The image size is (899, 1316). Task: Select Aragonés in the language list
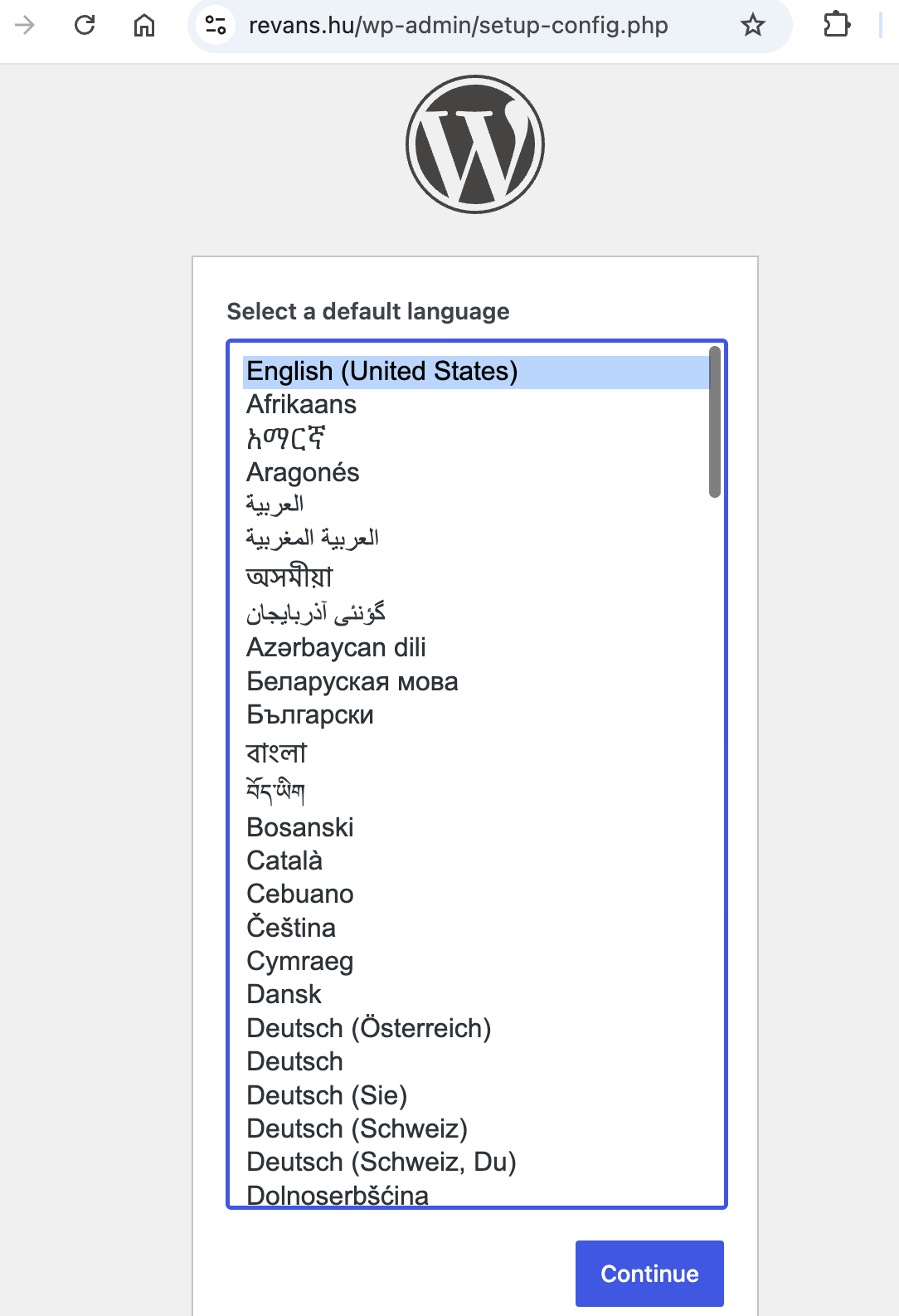[476, 472]
